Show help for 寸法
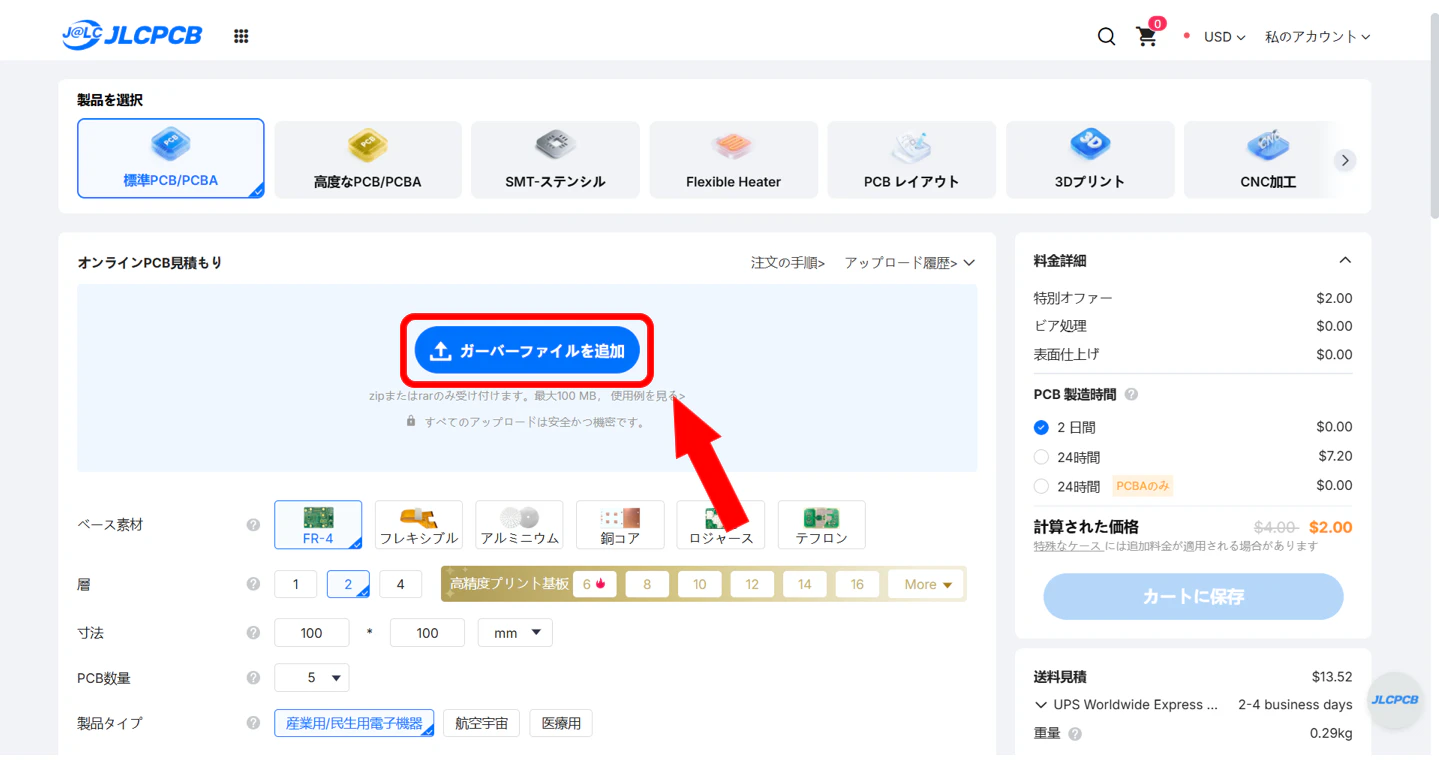The height and width of the screenshot is (763, 1439). pos(253,632)
